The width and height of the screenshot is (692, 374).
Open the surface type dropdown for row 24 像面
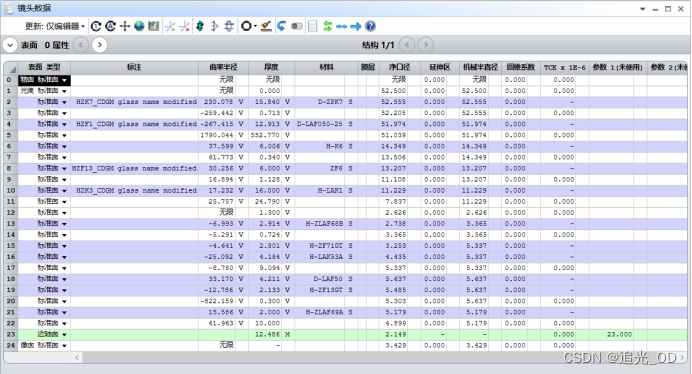click(x=64, y=346)
